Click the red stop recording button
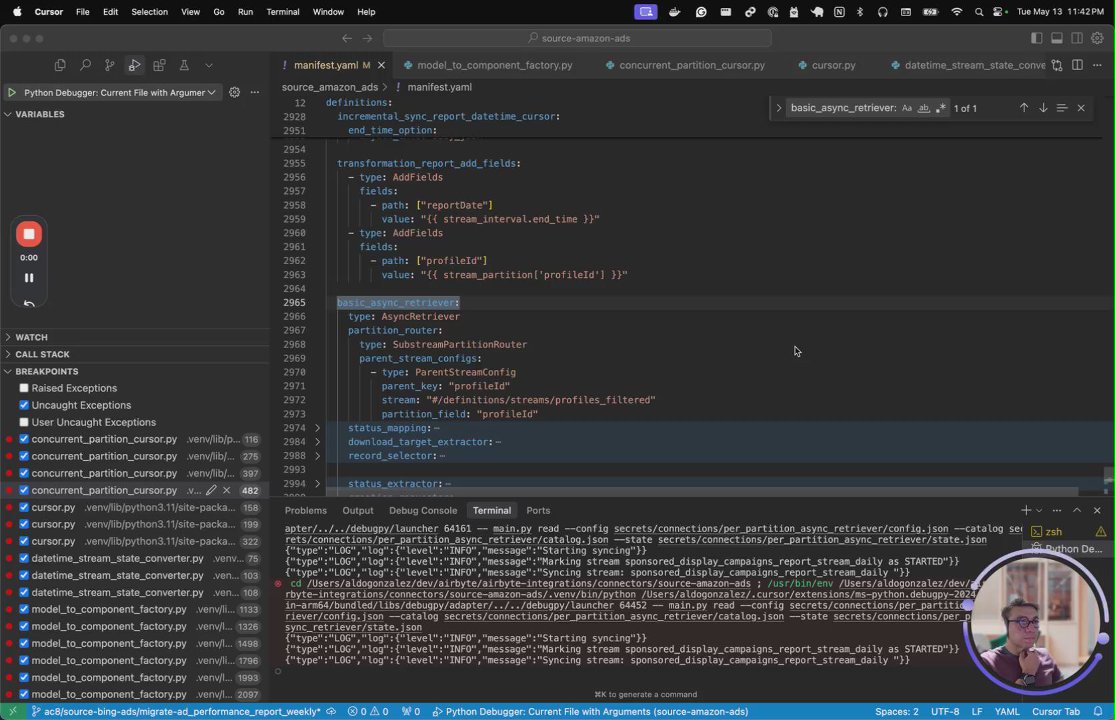This screenshot has width=1115, height=720. [29, 234]
